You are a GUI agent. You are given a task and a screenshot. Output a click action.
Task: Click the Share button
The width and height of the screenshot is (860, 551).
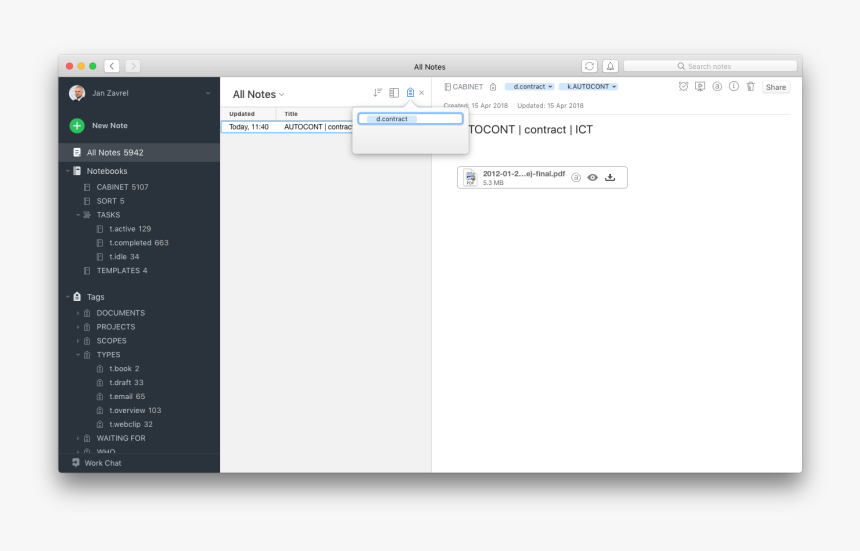(776, 87)
